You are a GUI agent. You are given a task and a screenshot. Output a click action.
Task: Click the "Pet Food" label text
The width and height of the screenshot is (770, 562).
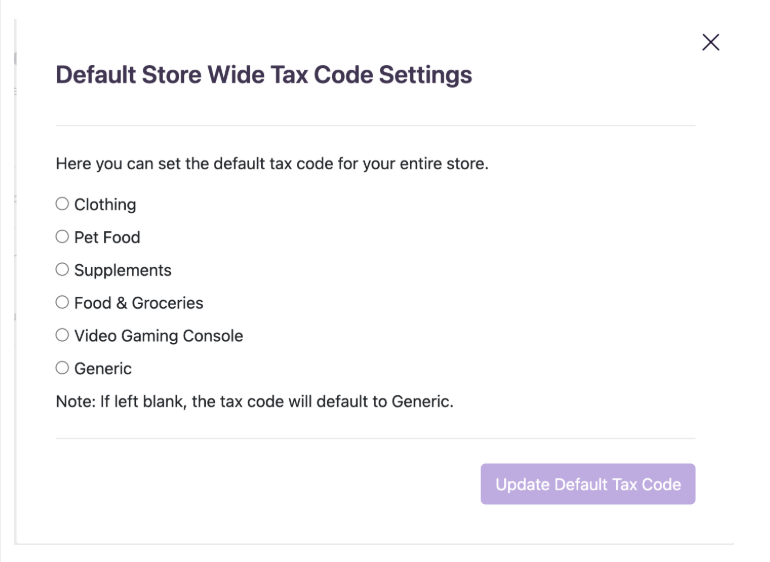[x=107, y=238]
